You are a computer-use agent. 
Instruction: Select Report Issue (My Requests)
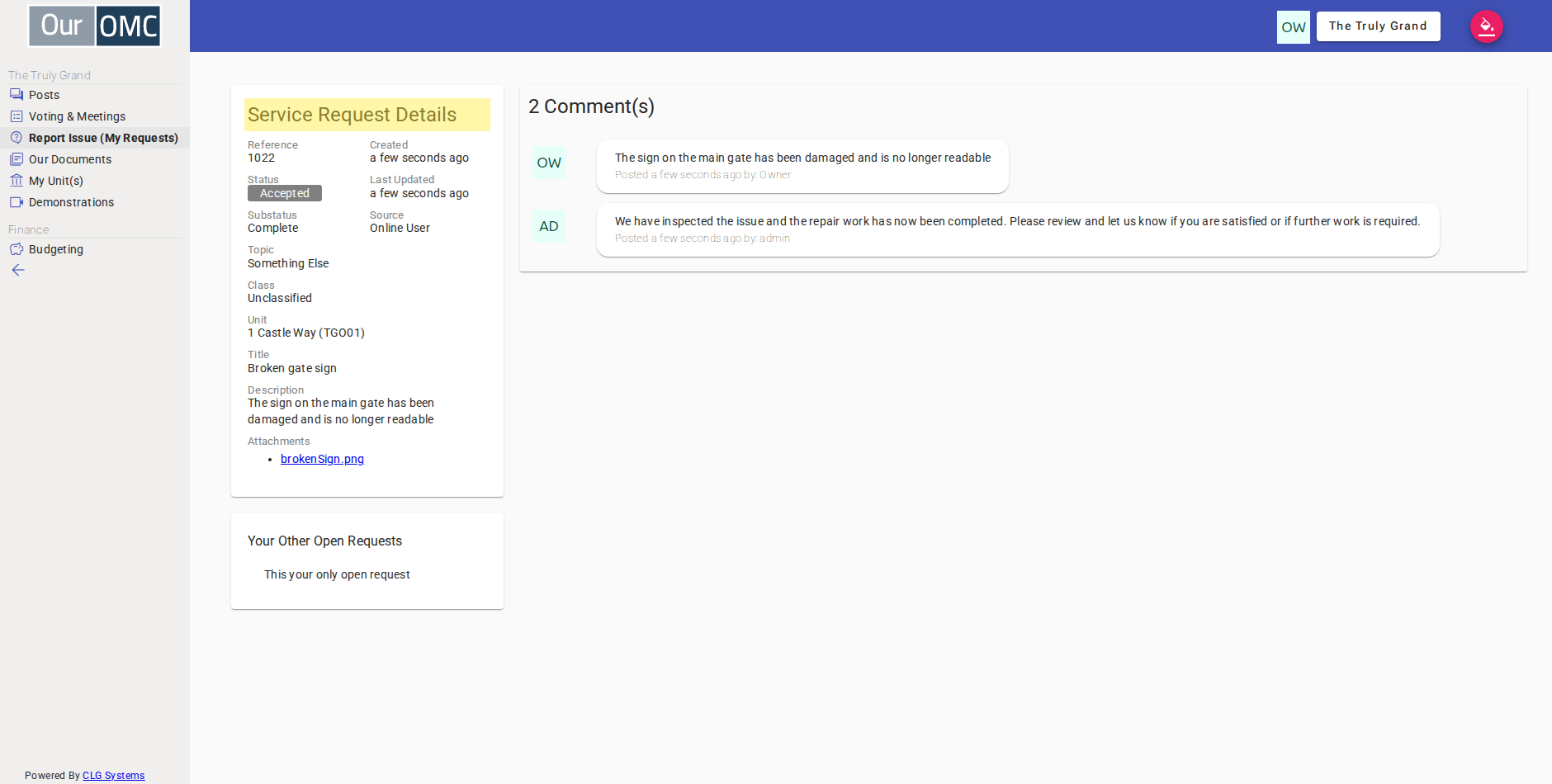click(x=95, y=138)
